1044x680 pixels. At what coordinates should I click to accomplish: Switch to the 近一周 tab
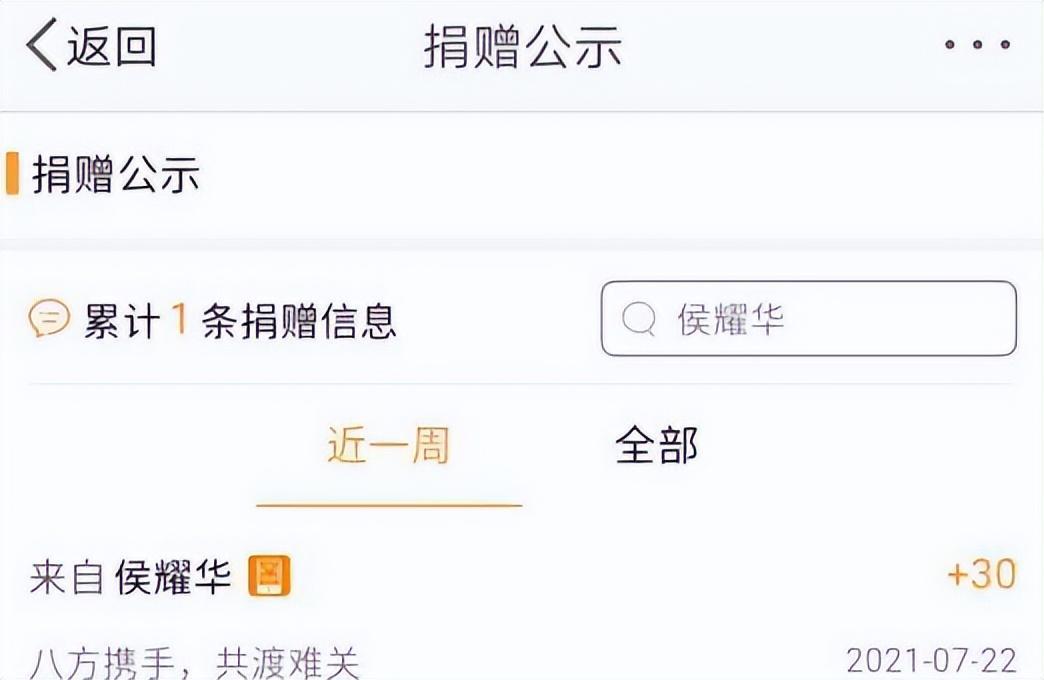click(388, 445)
